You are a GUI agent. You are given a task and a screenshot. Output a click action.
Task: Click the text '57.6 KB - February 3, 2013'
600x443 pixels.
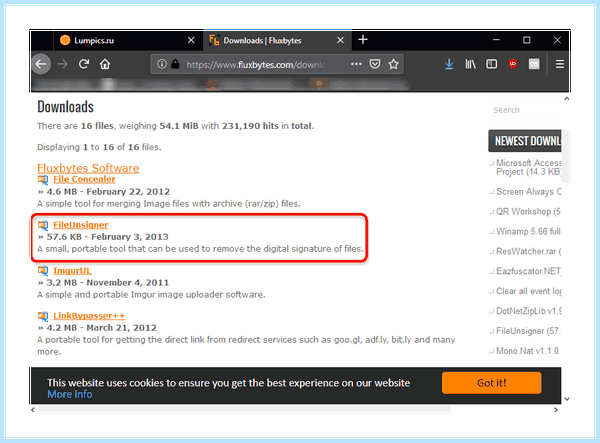click(108, 237)
